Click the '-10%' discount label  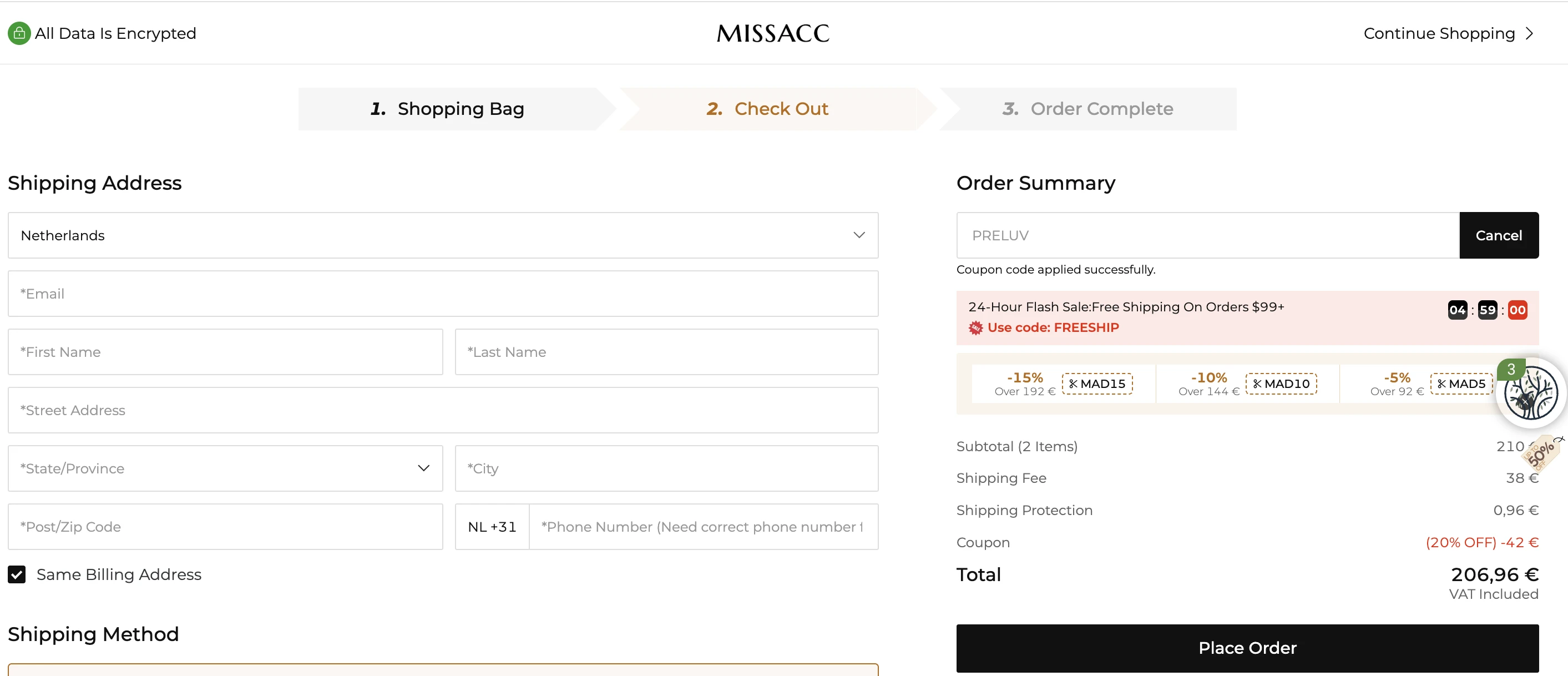(x=1209, y=377)
